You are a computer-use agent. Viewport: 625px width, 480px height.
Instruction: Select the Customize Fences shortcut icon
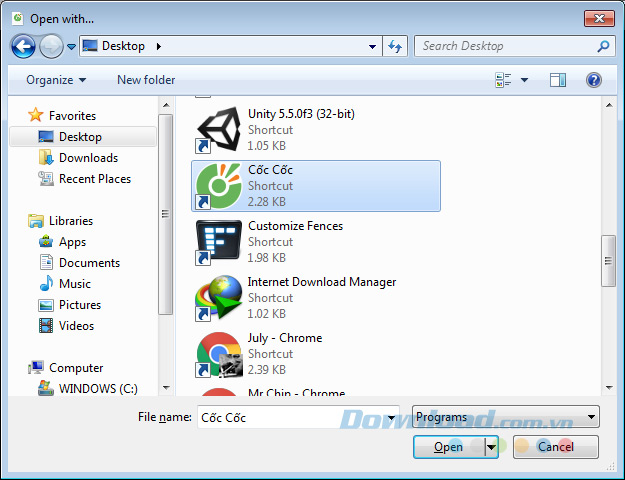[219, 242]
